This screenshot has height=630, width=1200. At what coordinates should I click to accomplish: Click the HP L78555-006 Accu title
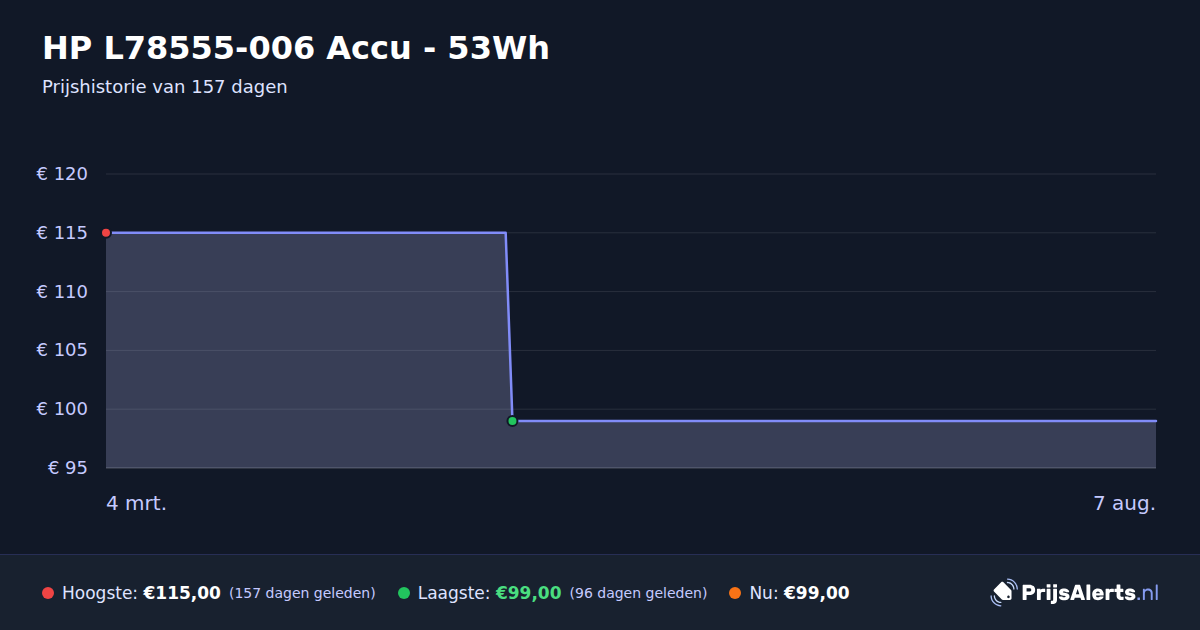[296, 48]
